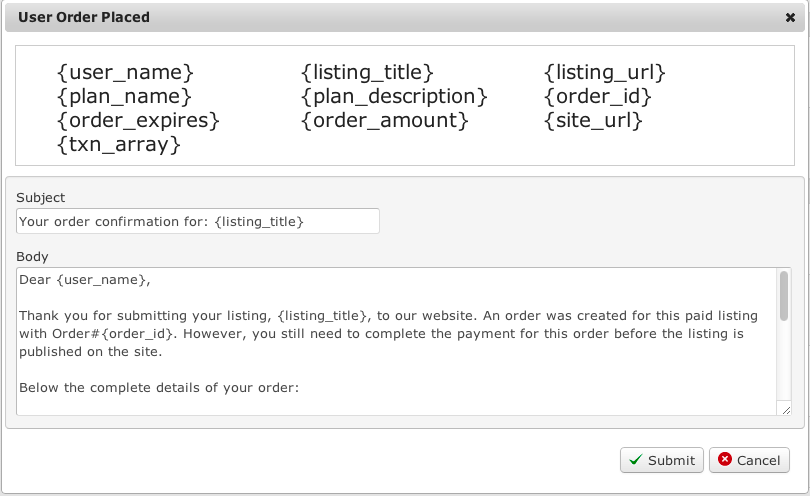810x496 pixels.
Task: Select the {plan_name} placeholder tag
Action: (x=124, y=97)
